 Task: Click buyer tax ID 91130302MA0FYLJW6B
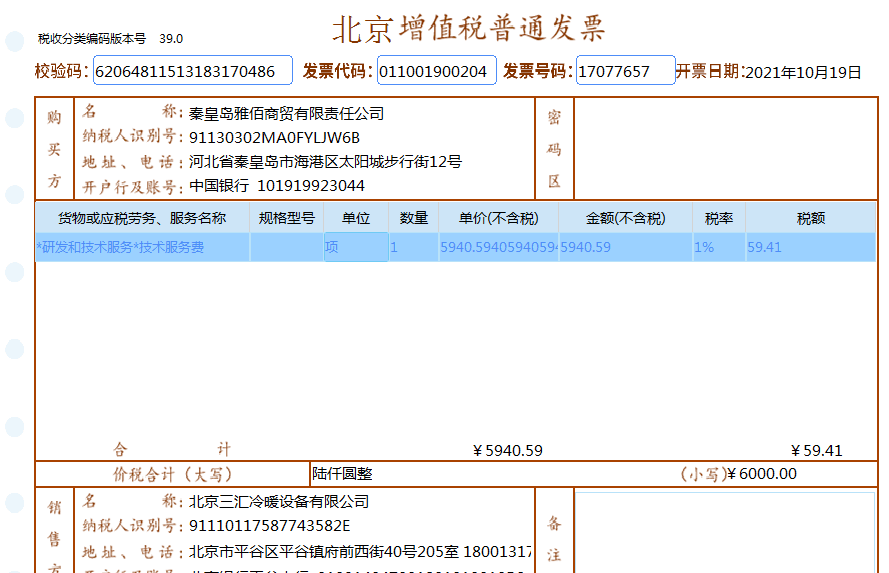[274, 138]
